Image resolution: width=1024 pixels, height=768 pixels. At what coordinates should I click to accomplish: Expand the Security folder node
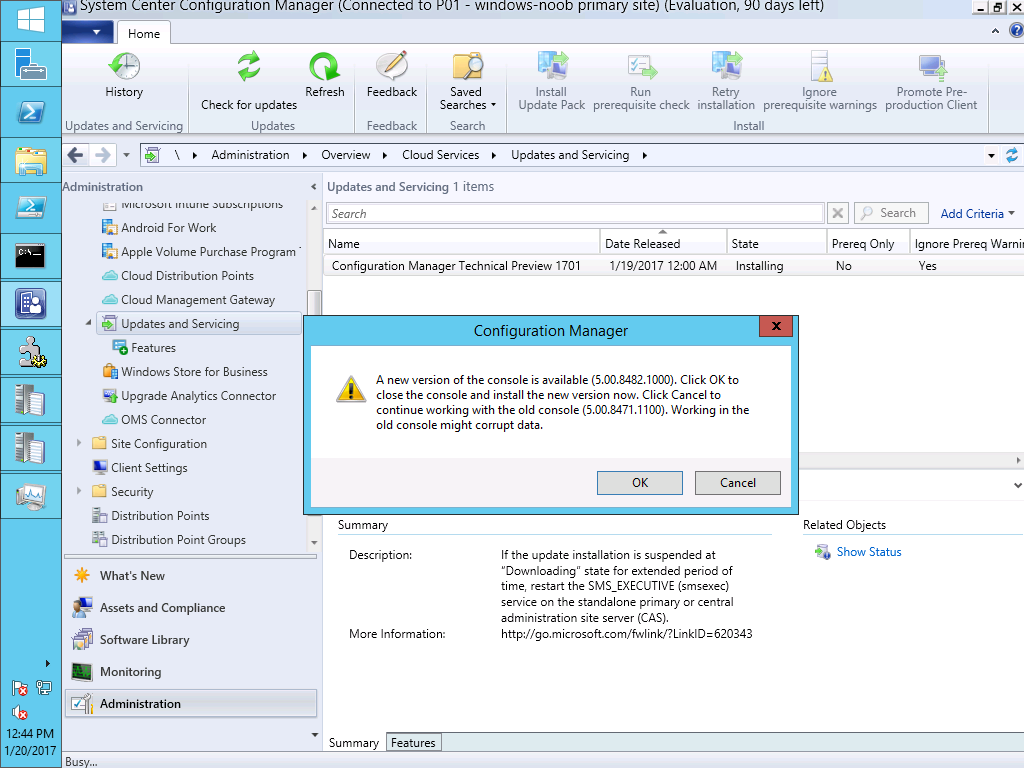tap(79, 491)
